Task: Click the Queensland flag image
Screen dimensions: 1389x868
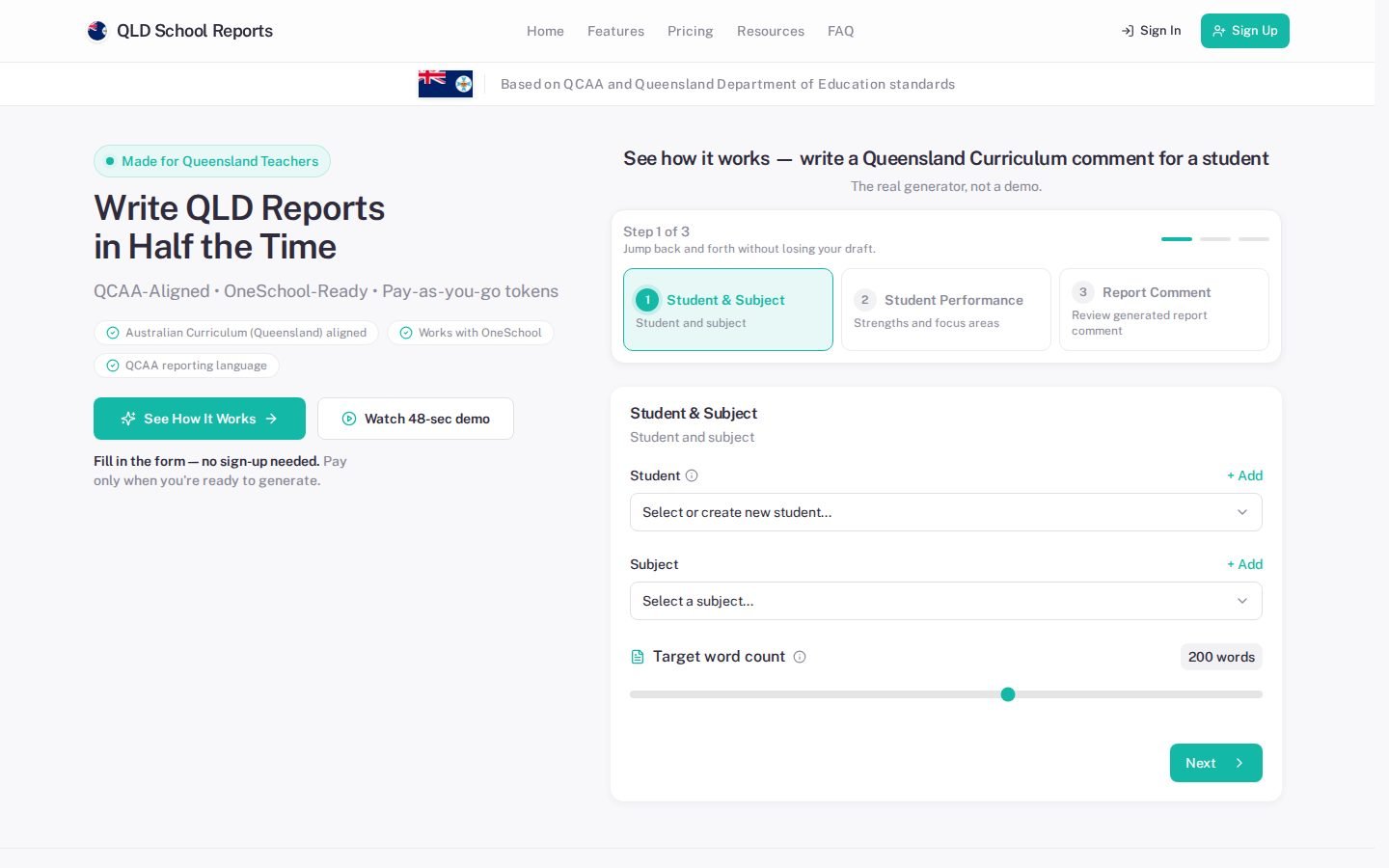Action: coord(446,84)
